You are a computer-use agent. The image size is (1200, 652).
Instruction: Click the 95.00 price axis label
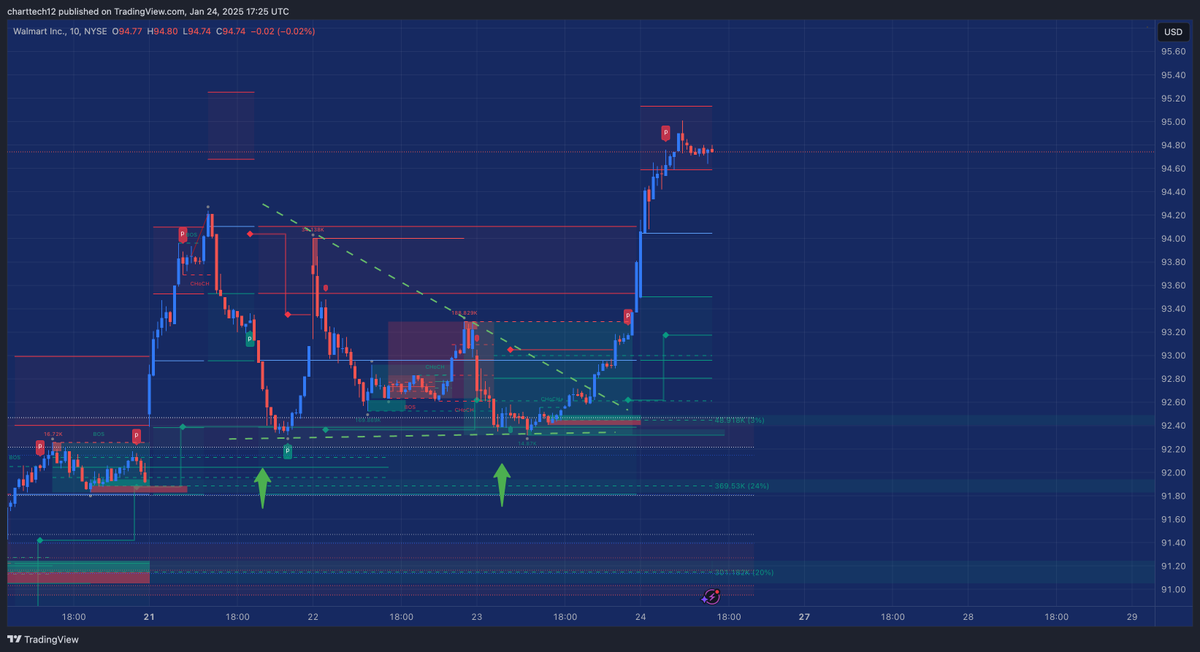coord(1173,122)
